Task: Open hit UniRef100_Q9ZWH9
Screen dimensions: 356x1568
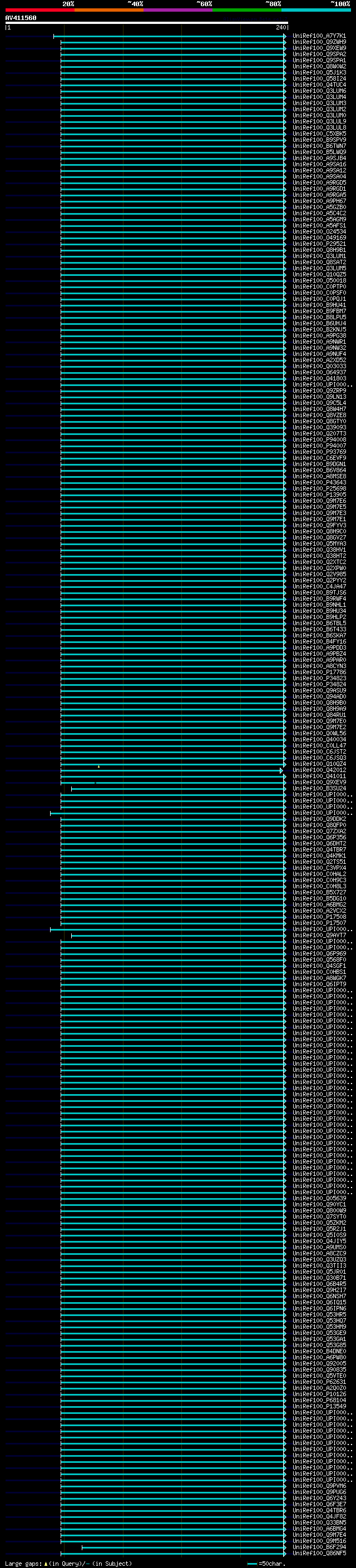Action: pyautogui.click(x=319, y=42)
